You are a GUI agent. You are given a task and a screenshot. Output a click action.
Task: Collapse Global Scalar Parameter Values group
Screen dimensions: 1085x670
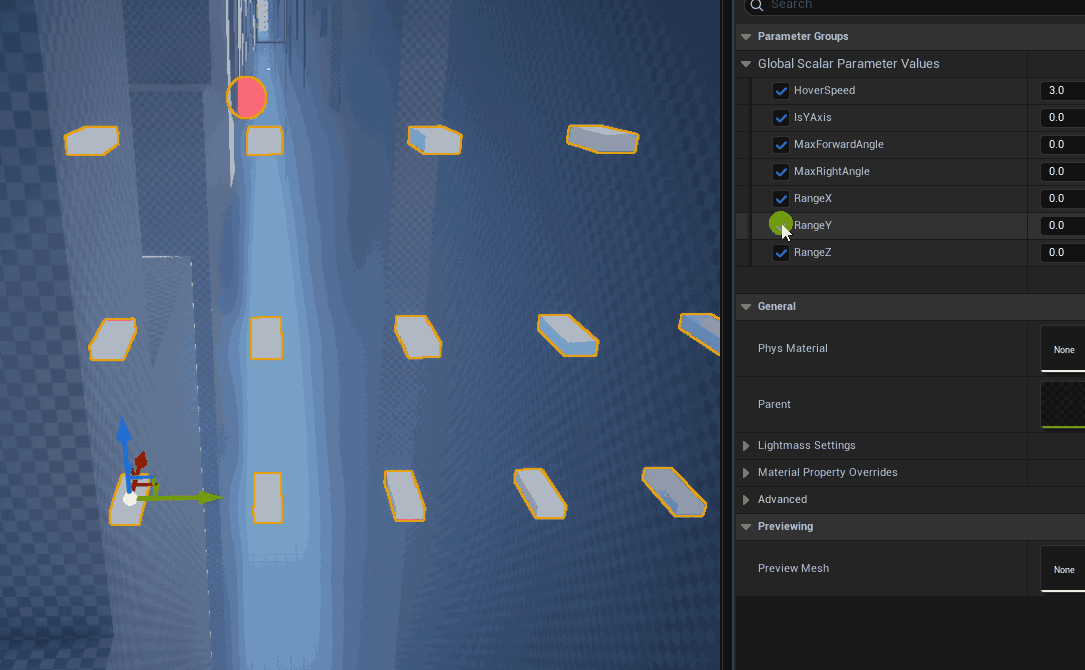coord(745,64)
